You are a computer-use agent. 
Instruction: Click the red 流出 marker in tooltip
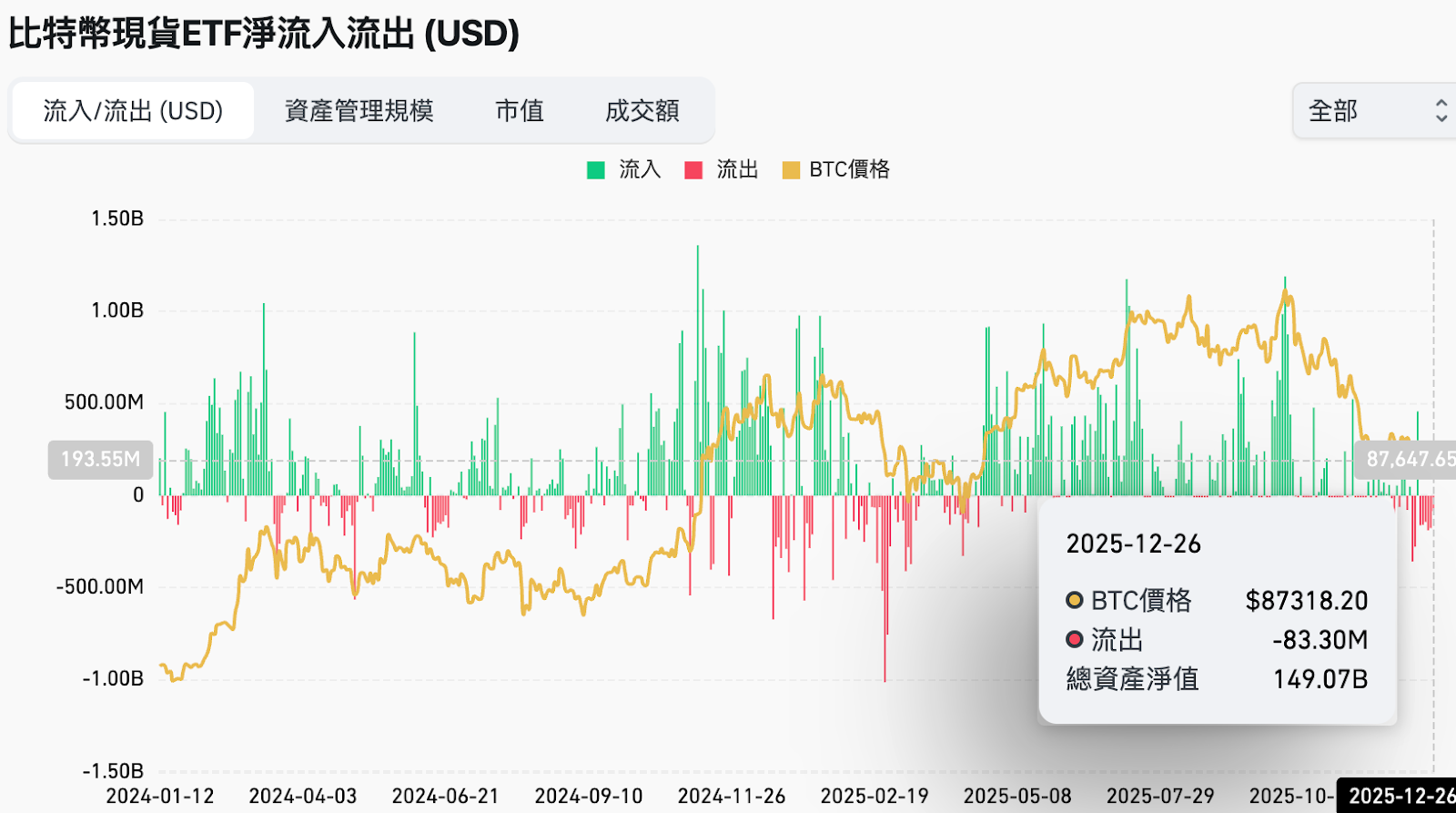tap(1075, 639)
